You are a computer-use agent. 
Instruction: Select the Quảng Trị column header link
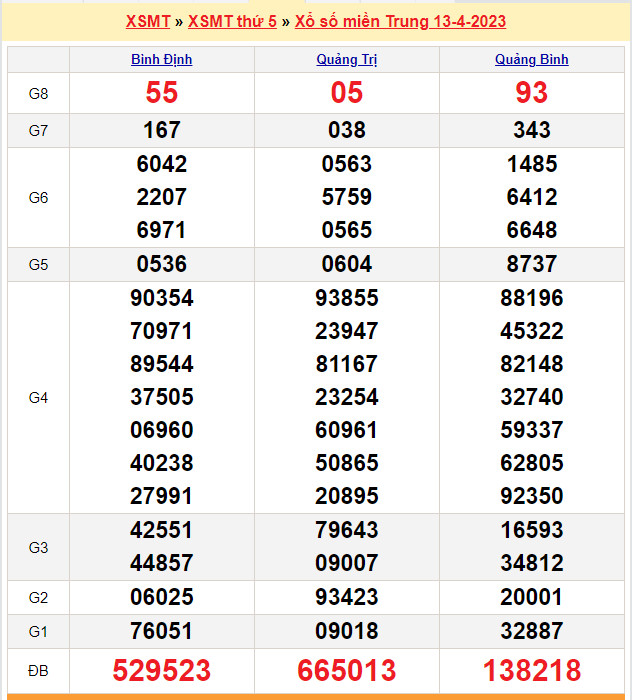point(347,59)
